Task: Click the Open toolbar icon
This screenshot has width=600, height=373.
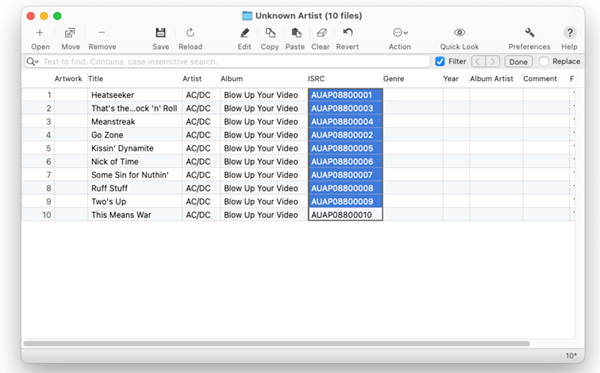Action: [x=40, y=33]
